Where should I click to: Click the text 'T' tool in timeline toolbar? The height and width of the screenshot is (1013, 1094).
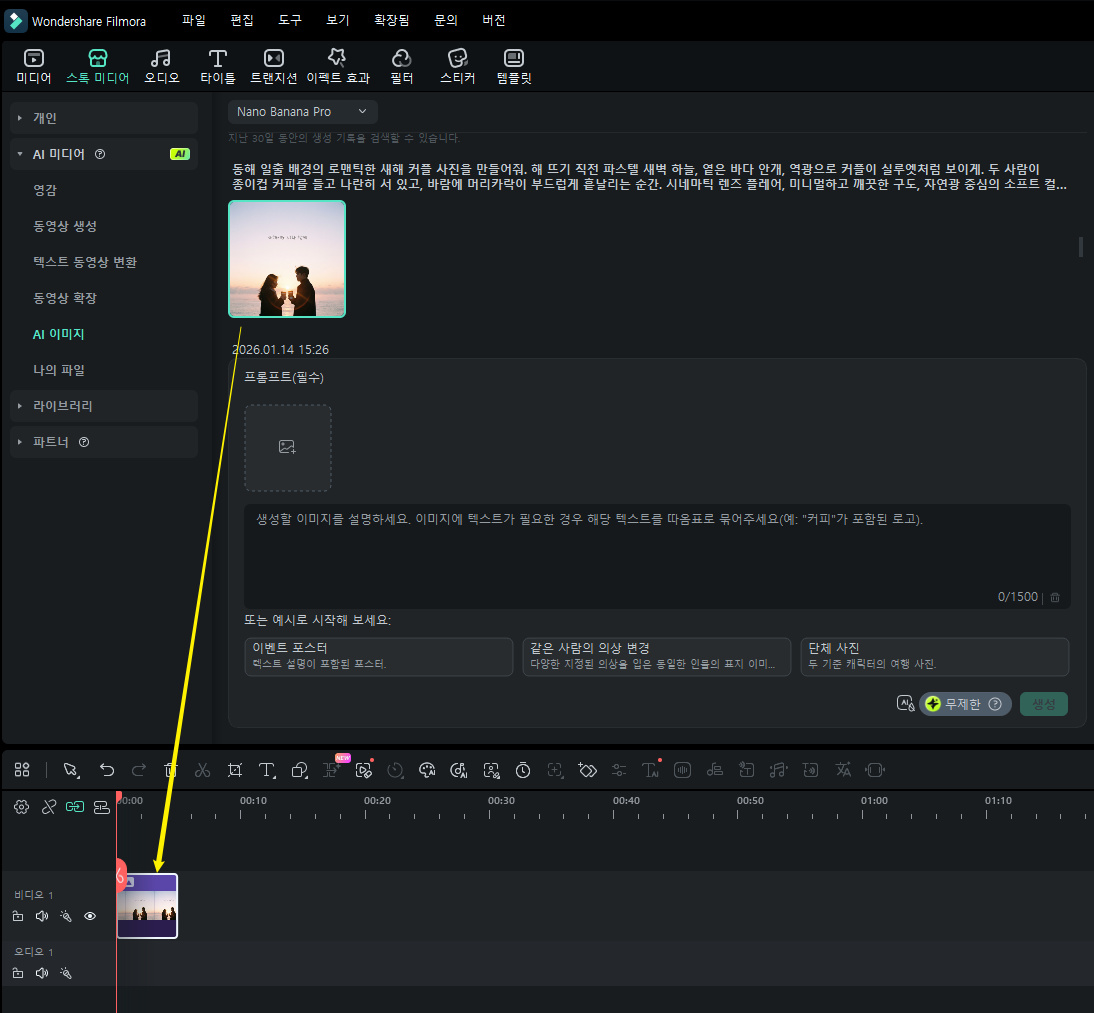point(267,770)
